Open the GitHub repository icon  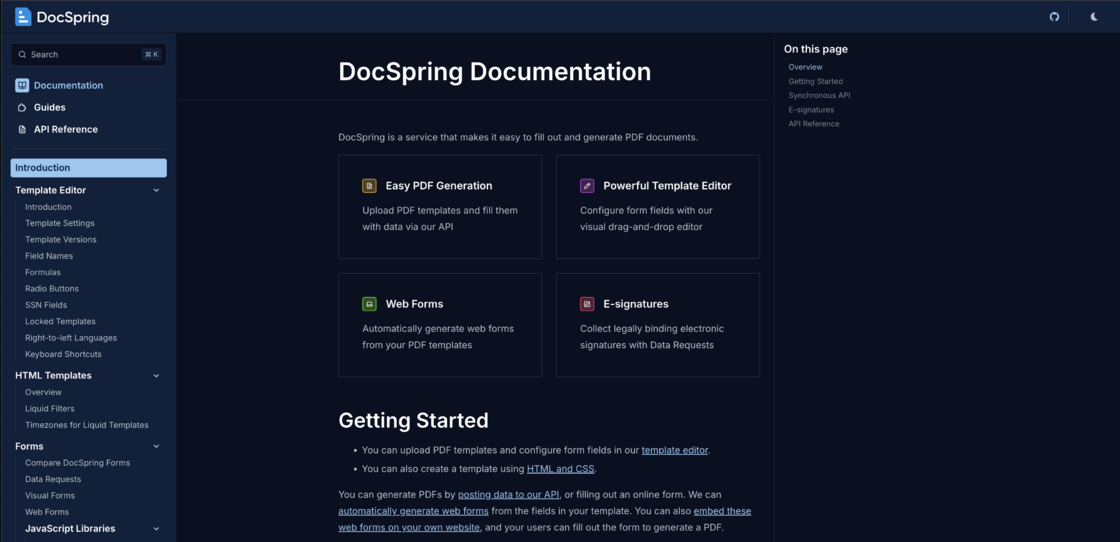point(1054,17)
